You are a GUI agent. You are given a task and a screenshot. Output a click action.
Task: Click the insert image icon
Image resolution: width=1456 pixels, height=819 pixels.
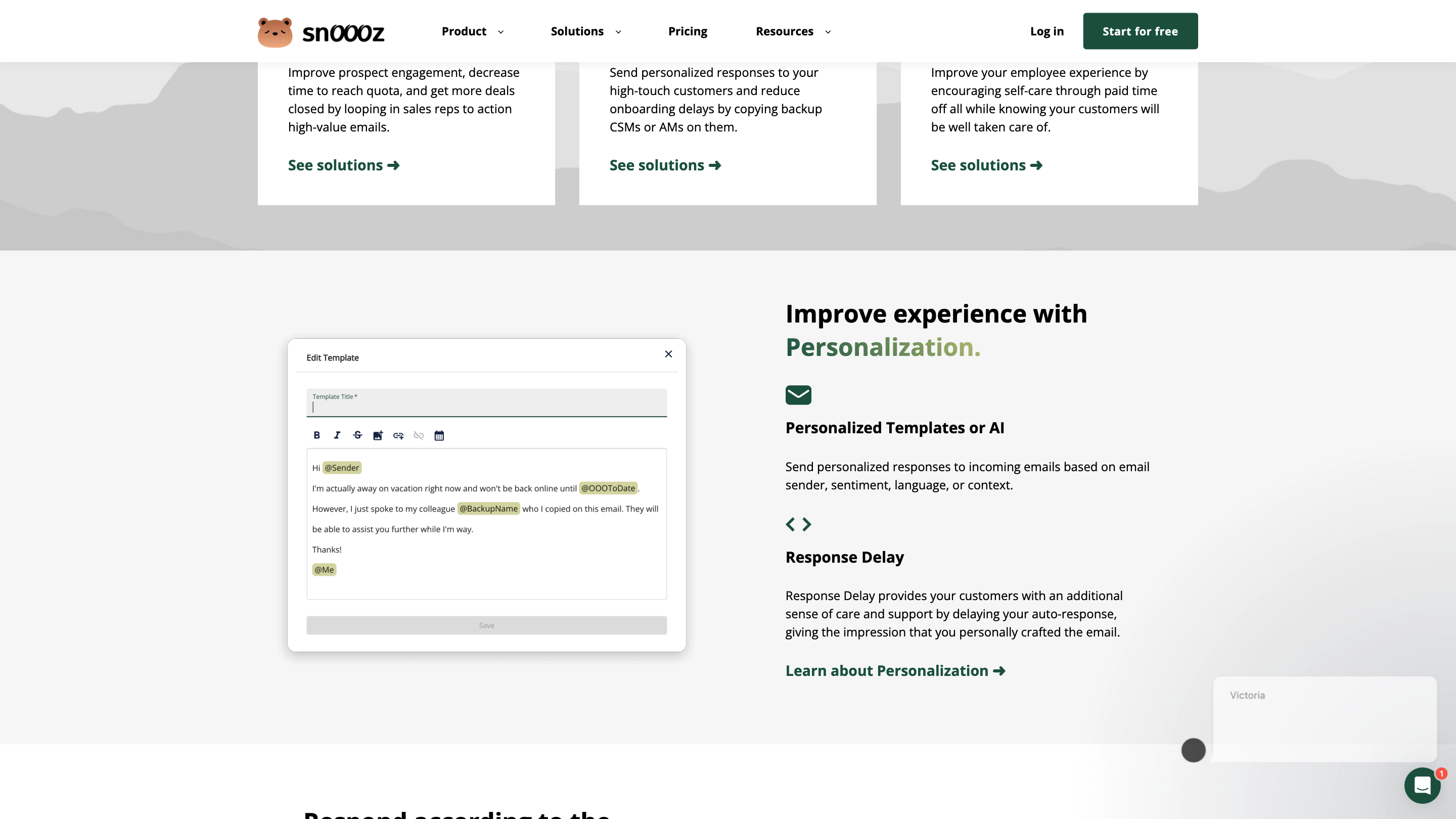(378, 435)
